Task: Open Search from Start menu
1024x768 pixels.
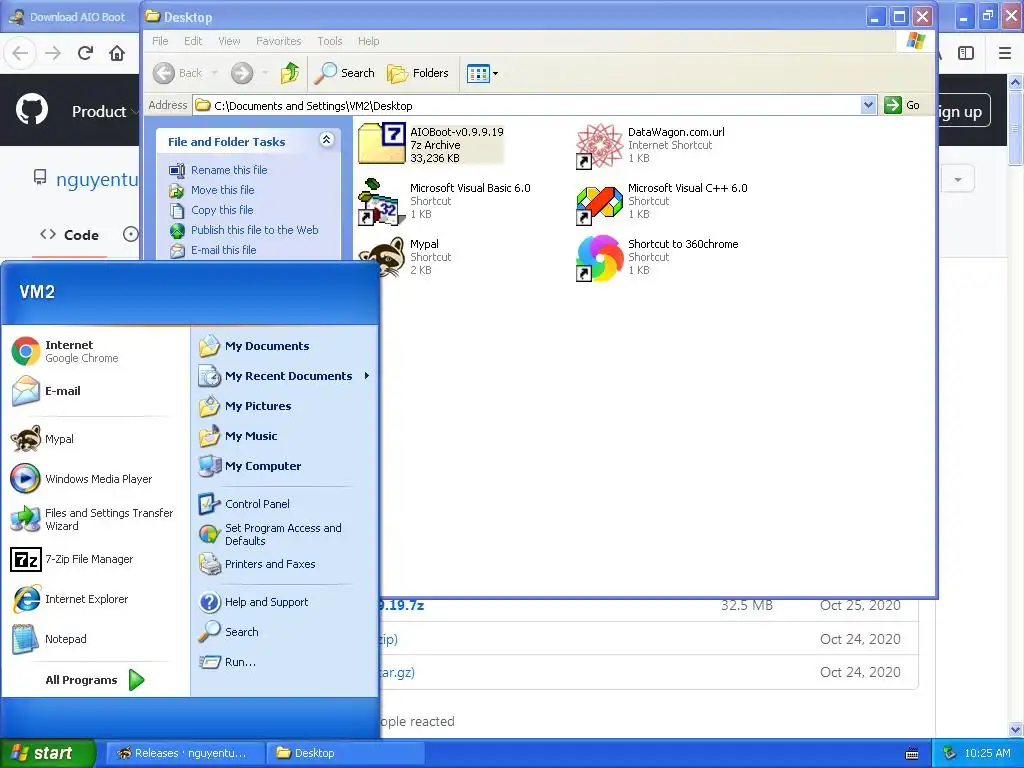Action: (x=285, y=632)
